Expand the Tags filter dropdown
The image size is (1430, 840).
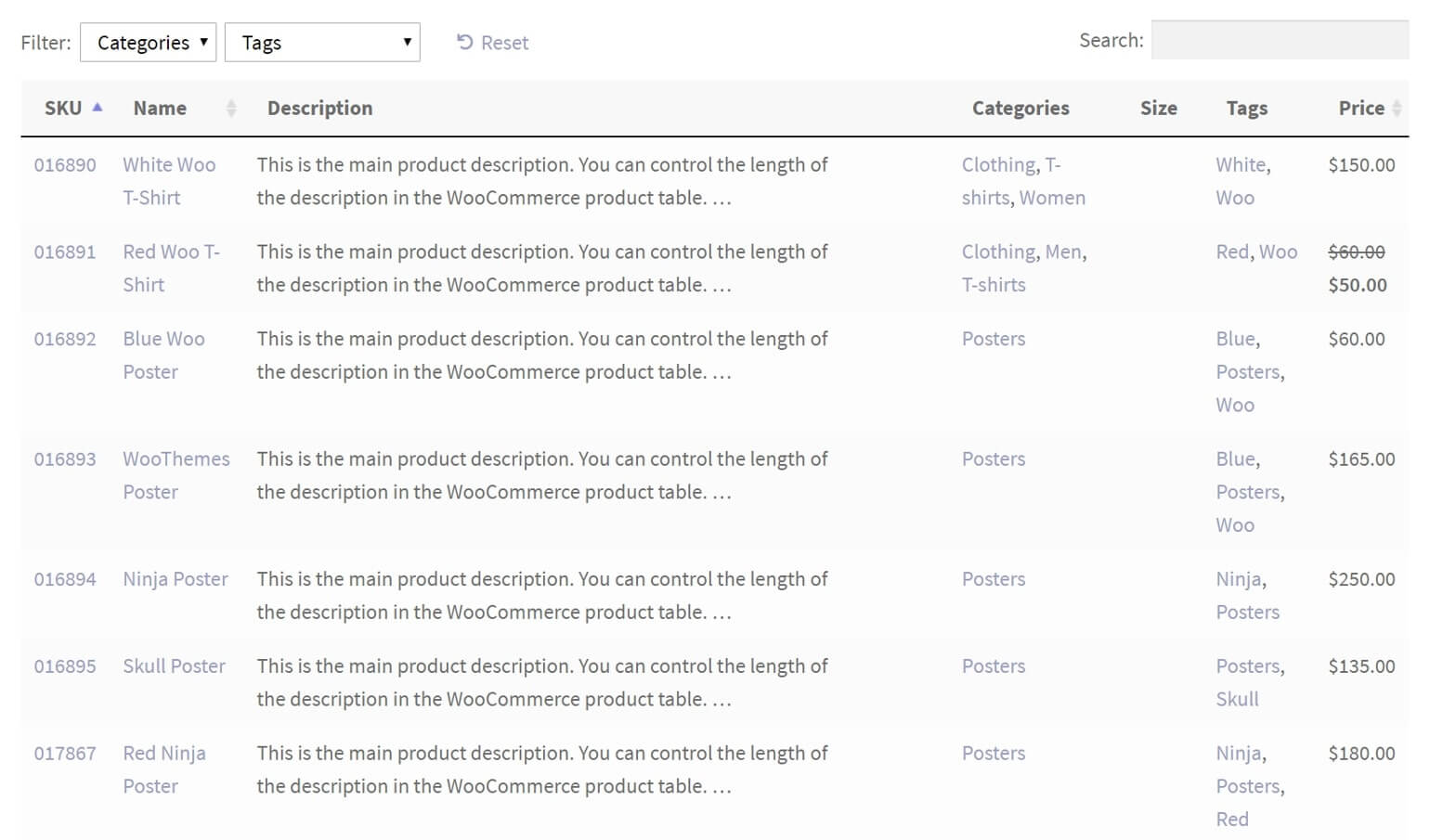pyautogui.click(x=322, y=43)
